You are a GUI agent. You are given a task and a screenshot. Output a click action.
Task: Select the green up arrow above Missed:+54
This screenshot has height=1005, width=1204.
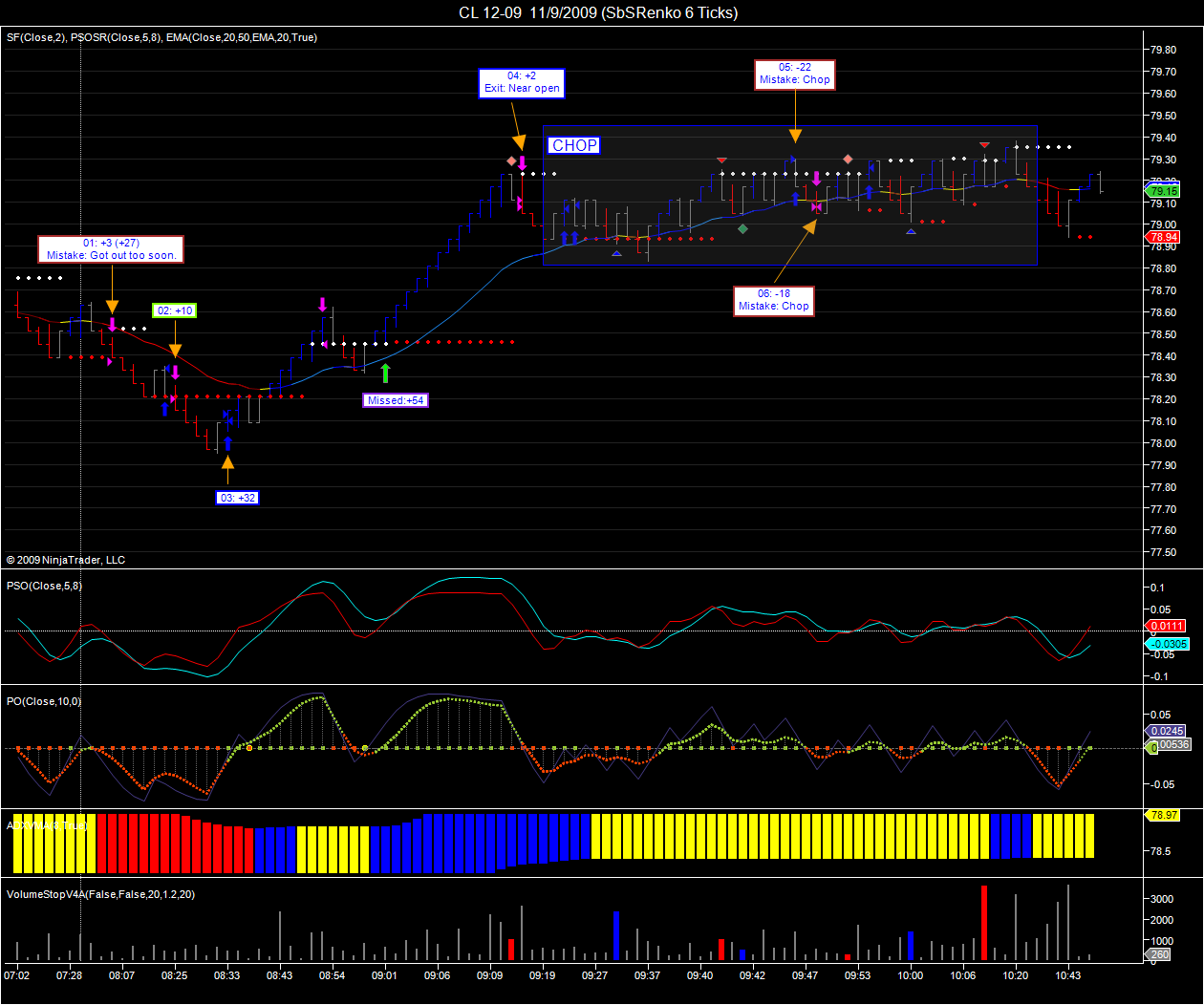click(x=385, y=374)
